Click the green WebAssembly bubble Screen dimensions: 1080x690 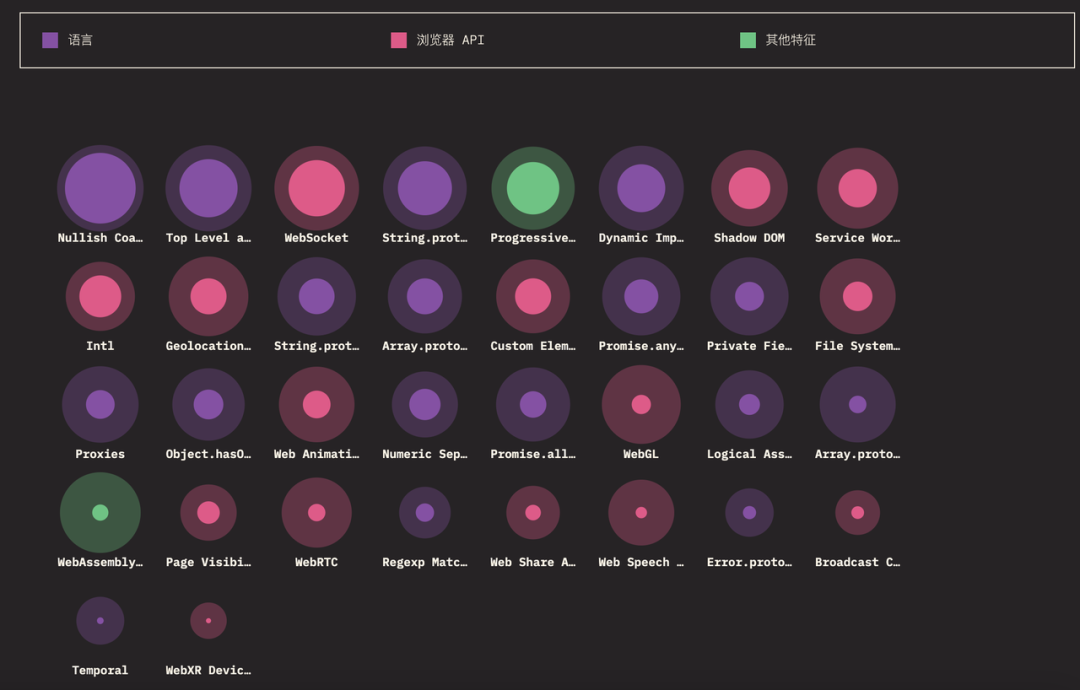[x=100, y=512]
